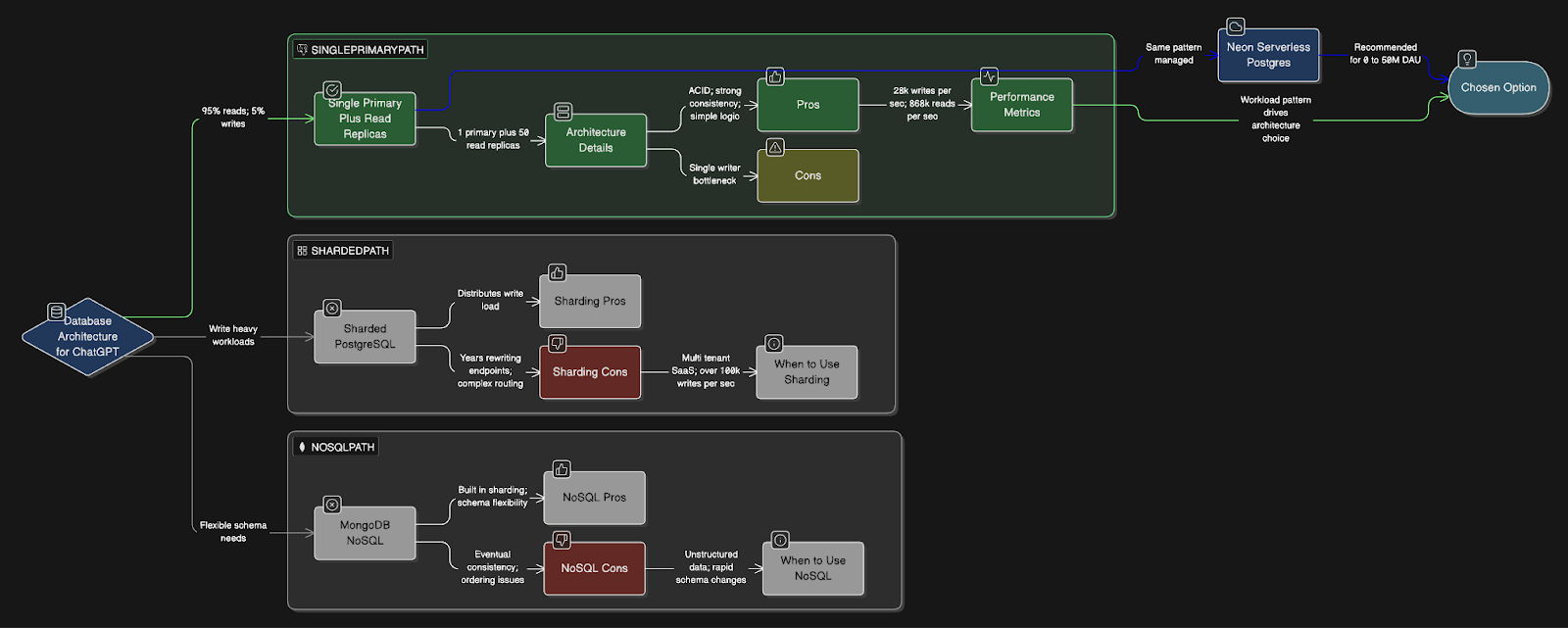The image size is (1568, 628).
Task: Click the info icon on When to Use Sharding
Action: pos(774,344)
